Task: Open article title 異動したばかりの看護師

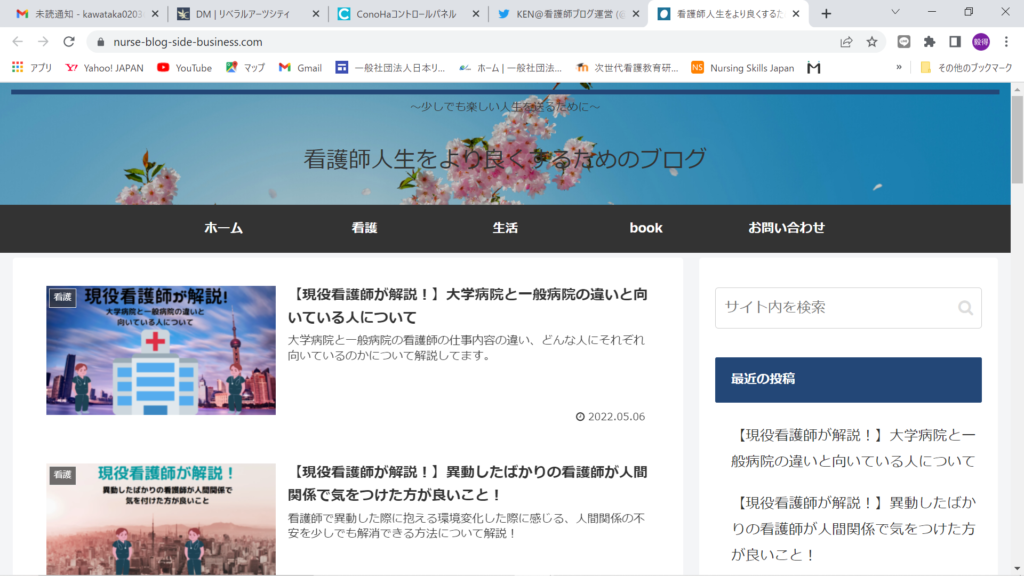Action: point(468,483)
